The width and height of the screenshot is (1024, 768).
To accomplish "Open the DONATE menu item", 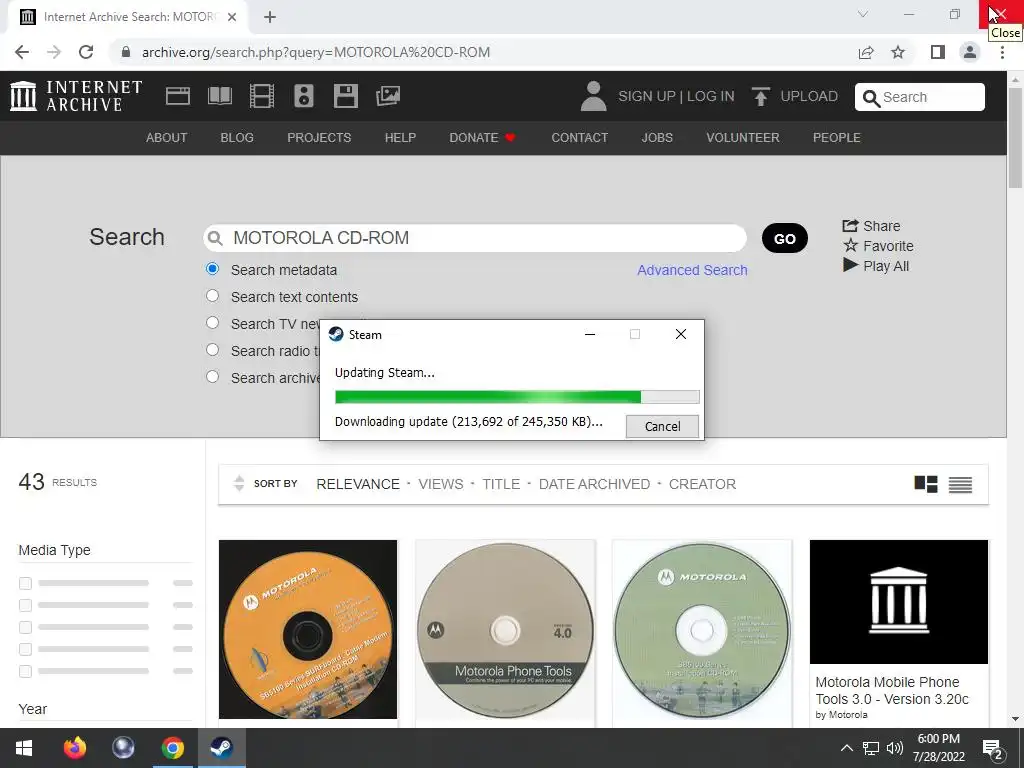I will [x=482, y=138].
